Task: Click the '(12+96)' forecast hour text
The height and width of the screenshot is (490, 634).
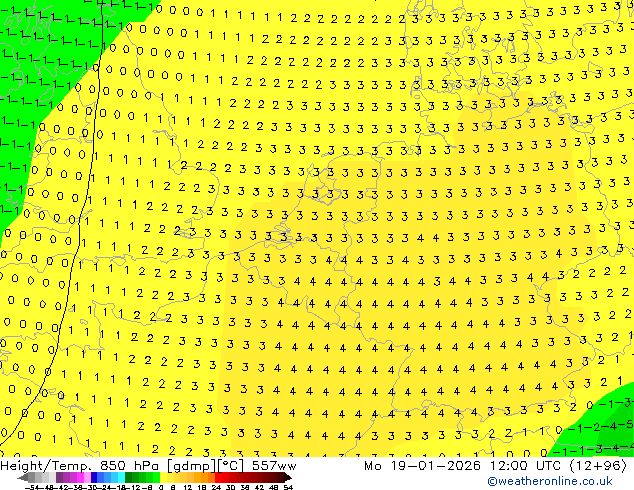Action: point(598,466)
